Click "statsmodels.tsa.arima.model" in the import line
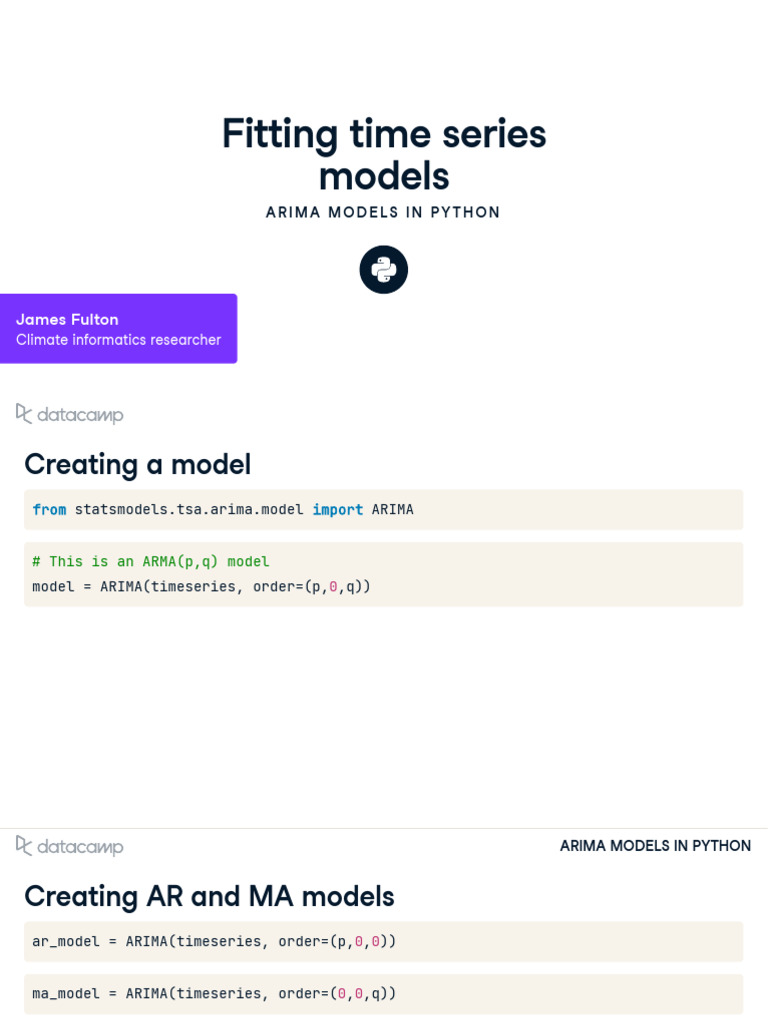 click(x=189, y=509)
